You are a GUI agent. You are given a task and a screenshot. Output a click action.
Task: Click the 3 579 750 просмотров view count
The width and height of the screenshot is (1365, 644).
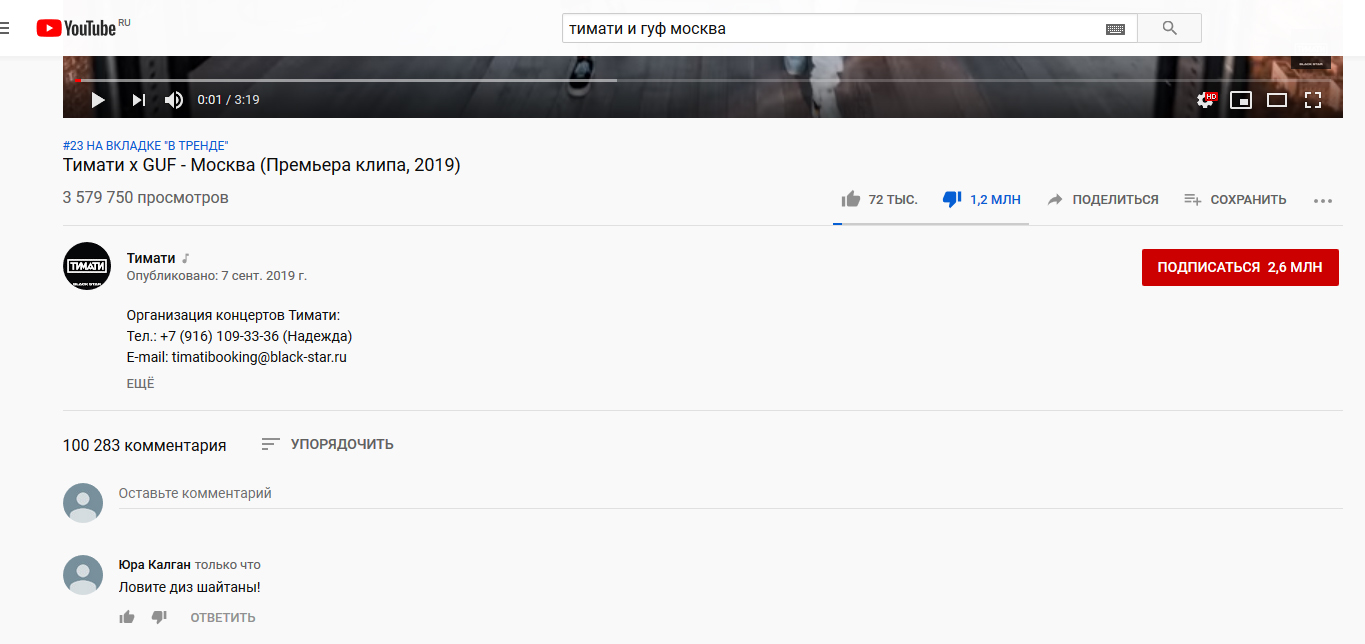click(x=146, y=198)
